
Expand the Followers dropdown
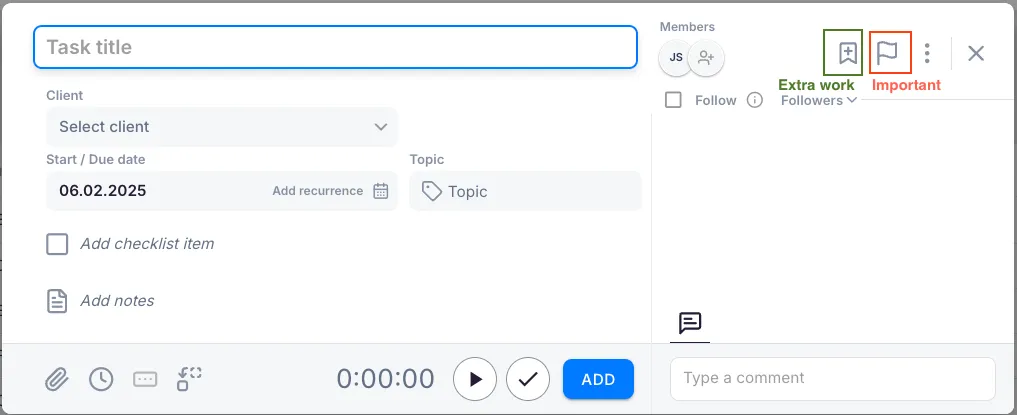point(818,100)
